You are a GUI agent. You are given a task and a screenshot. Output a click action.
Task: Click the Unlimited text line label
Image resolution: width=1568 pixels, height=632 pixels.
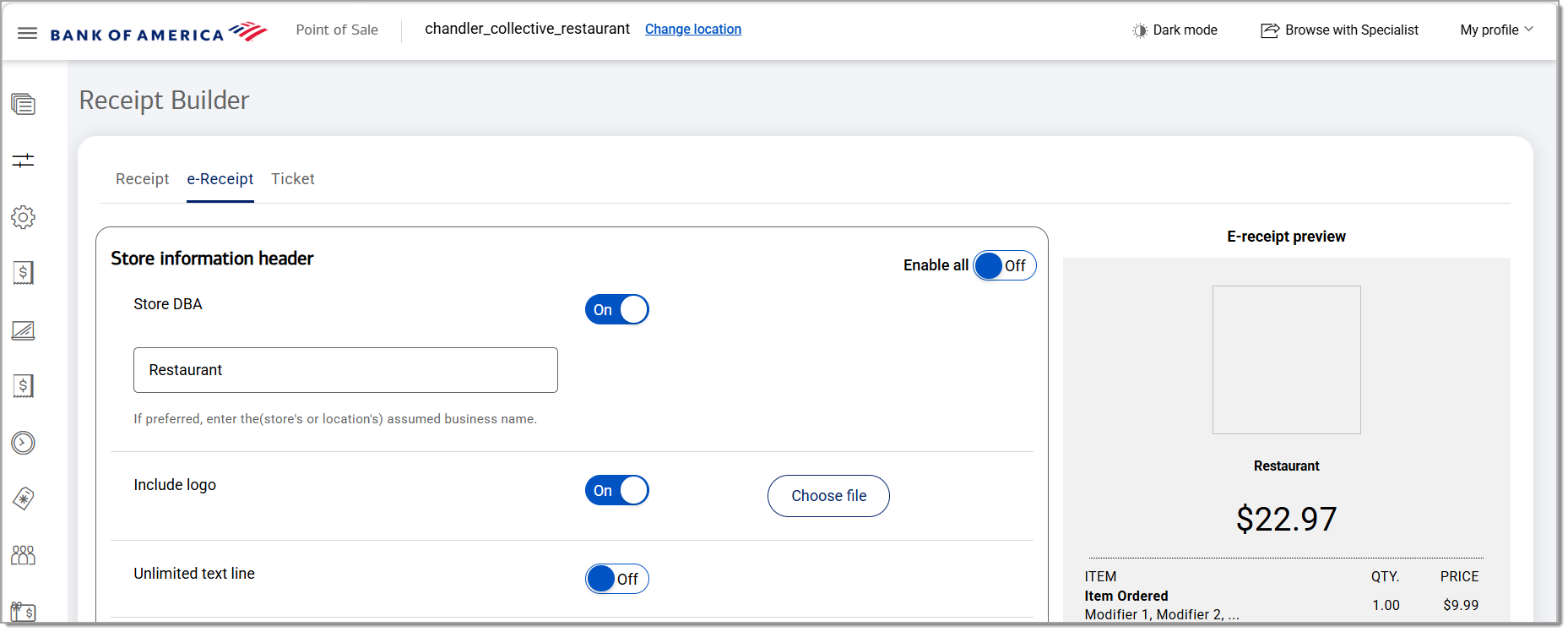pyautogui.click(x=194, y=574)
